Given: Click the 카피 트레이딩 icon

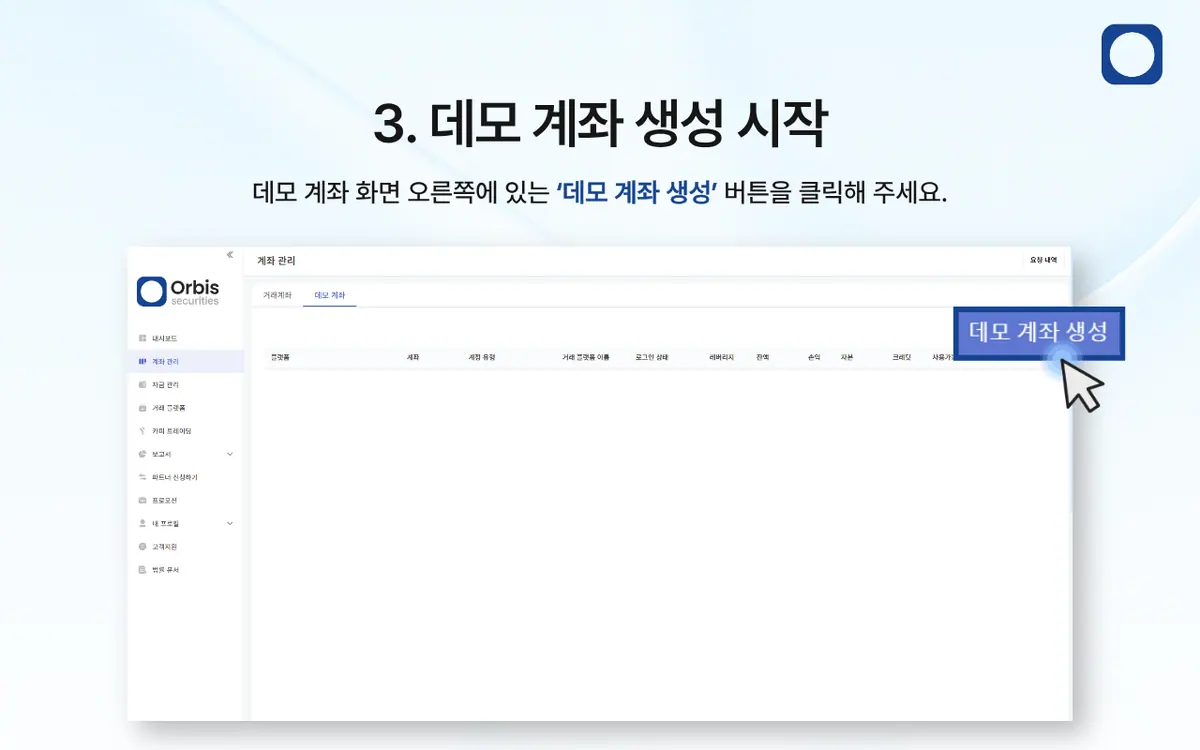Looking at the screenshot, I should point(143,431).
